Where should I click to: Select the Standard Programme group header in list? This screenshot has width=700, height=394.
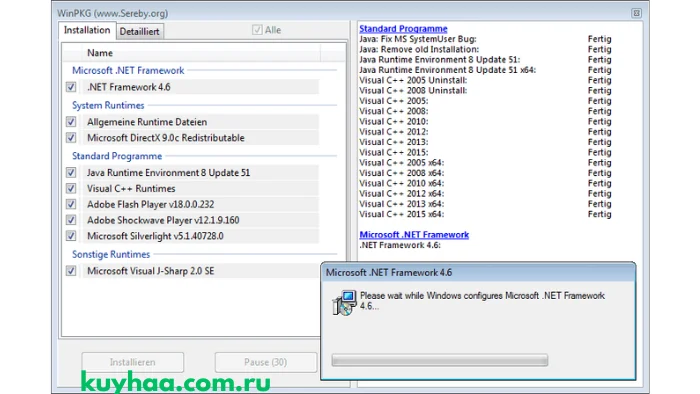click(x=117, y=156)
